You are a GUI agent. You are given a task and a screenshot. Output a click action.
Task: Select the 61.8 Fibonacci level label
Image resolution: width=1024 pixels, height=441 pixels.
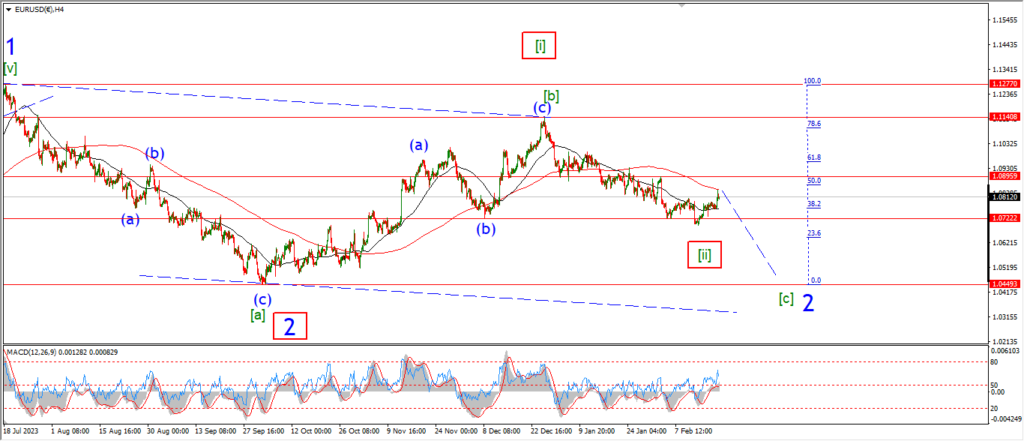(813, 157)
